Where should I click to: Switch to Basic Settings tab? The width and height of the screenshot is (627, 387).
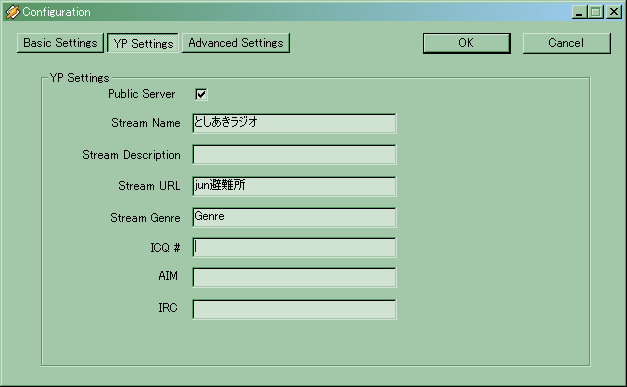[60, 43]
